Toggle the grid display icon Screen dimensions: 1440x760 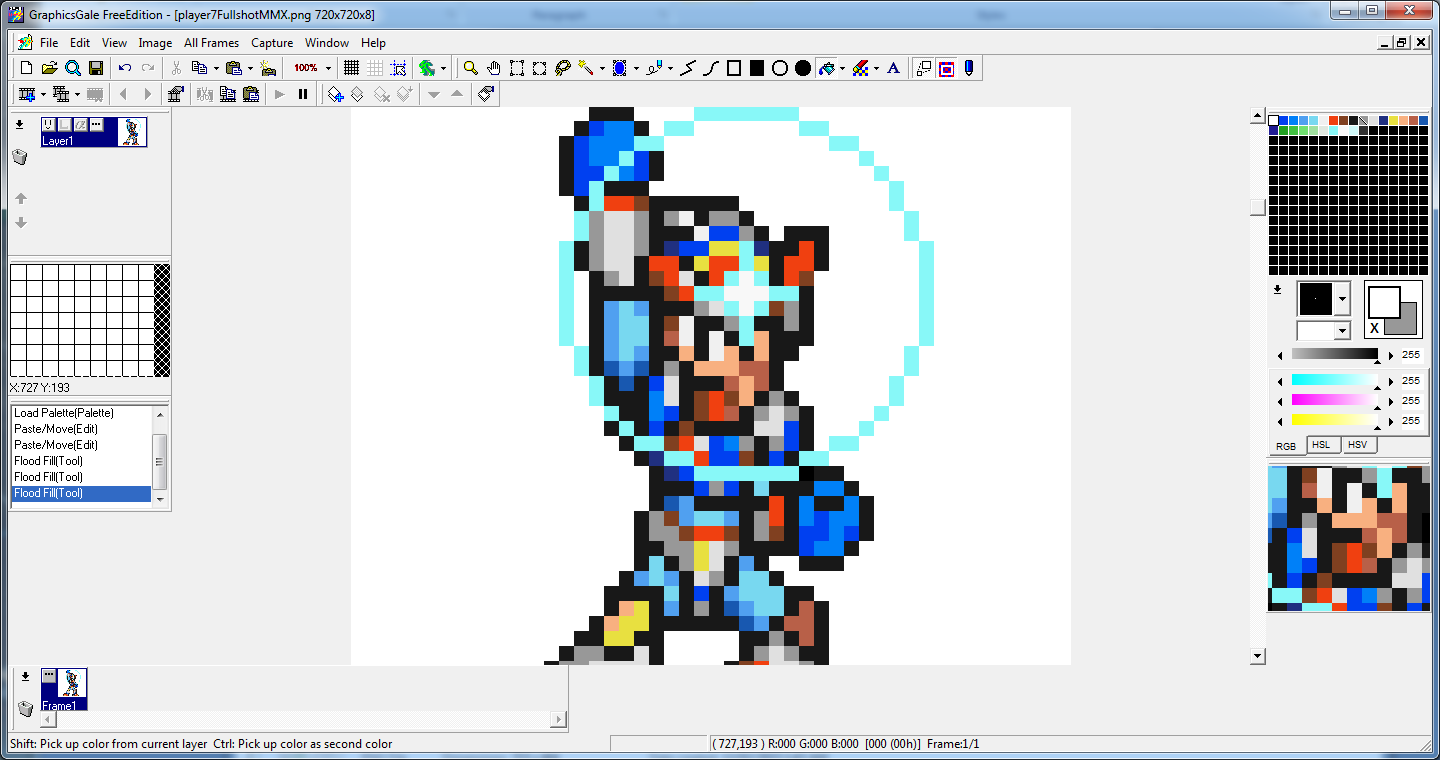[x=351, y=68]
